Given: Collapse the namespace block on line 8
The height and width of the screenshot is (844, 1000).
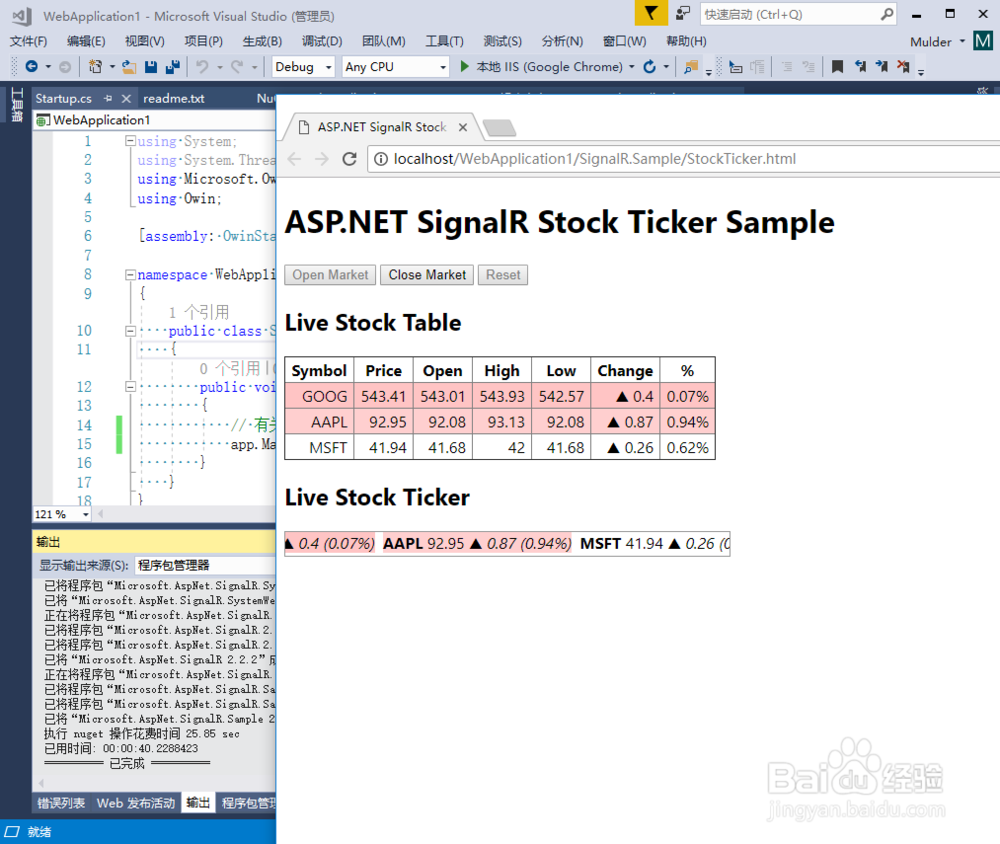Looking at the screenshot, I should pos(130,275).
